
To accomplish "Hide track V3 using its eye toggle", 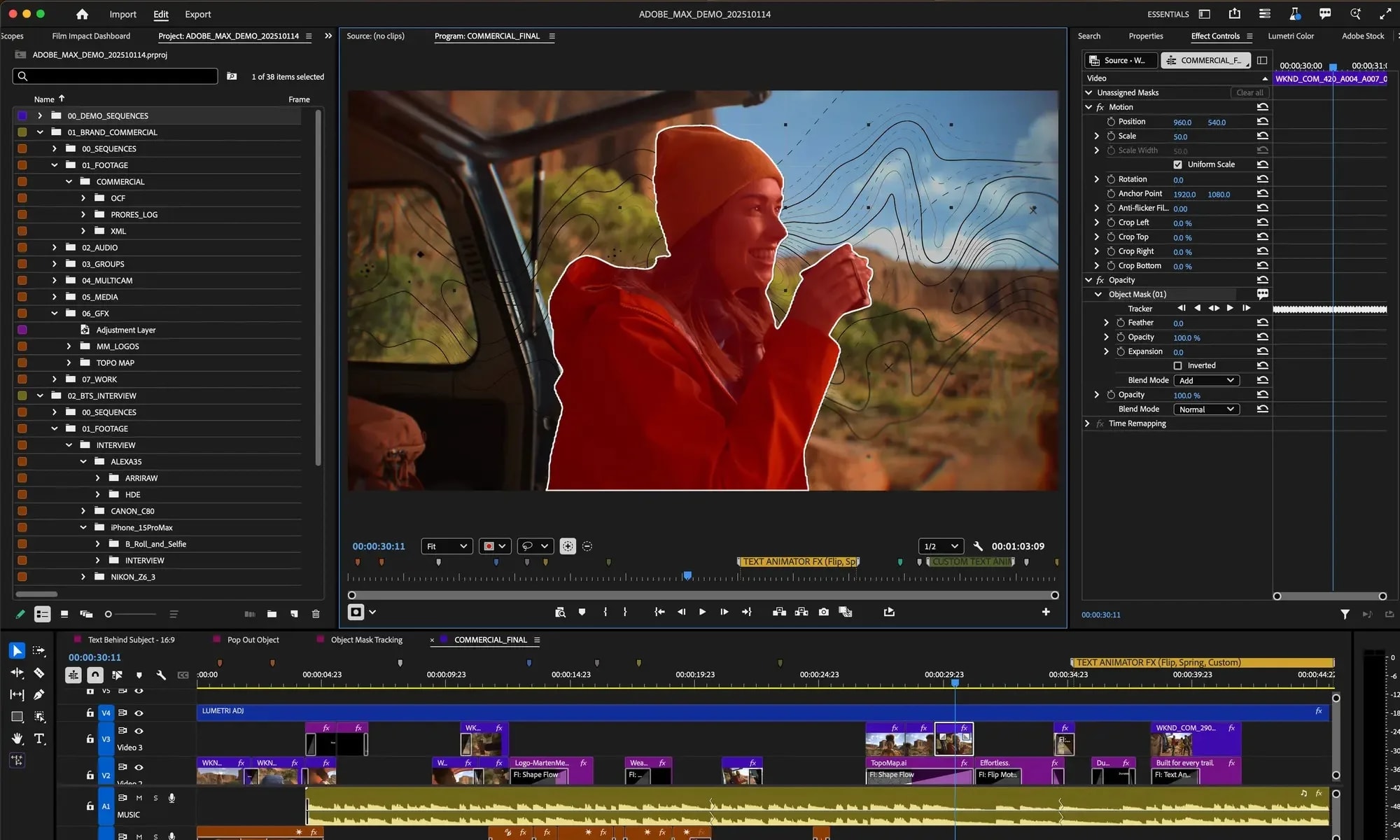I will tap(139, 730).
